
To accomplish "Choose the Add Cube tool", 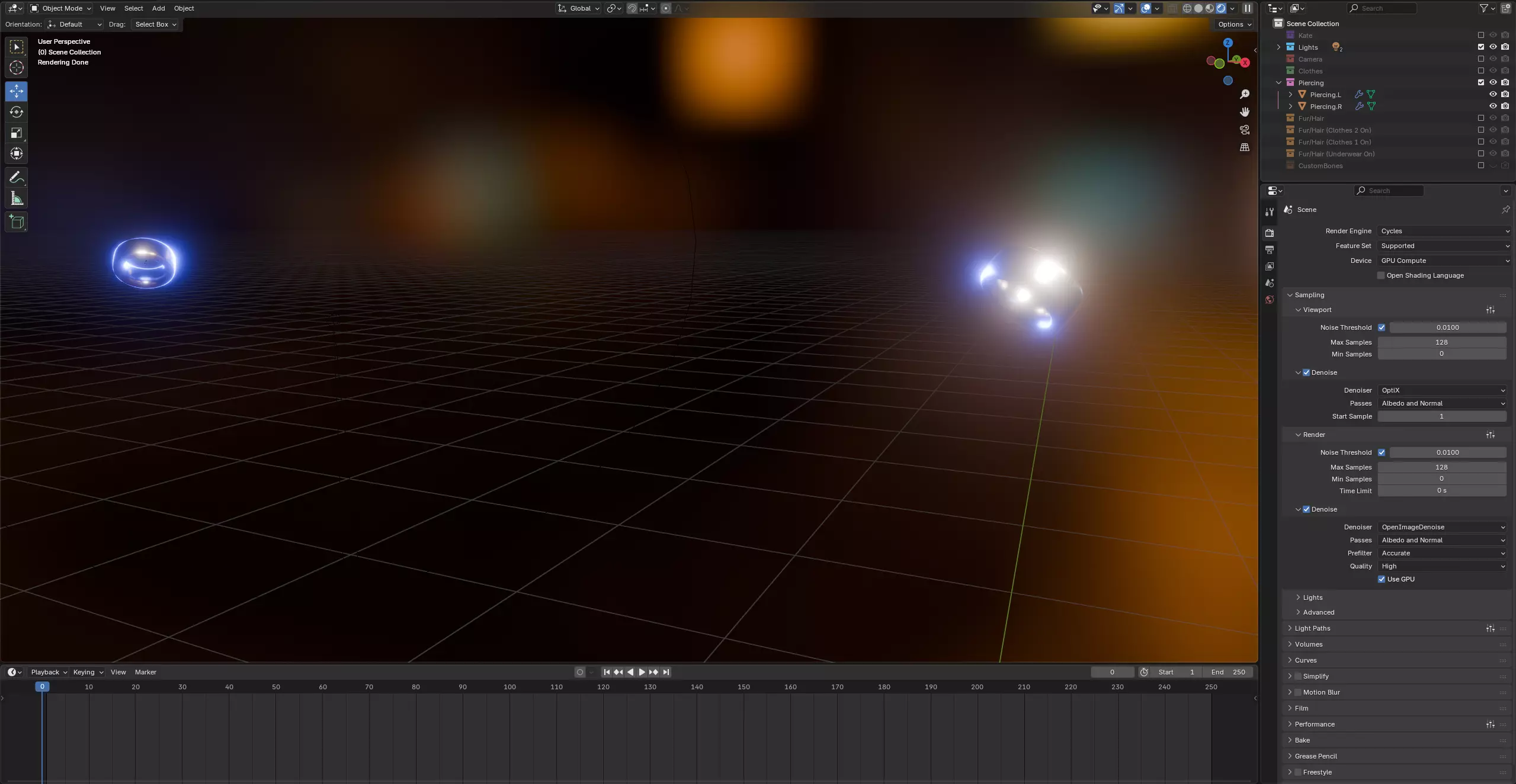I will (17, 222).
